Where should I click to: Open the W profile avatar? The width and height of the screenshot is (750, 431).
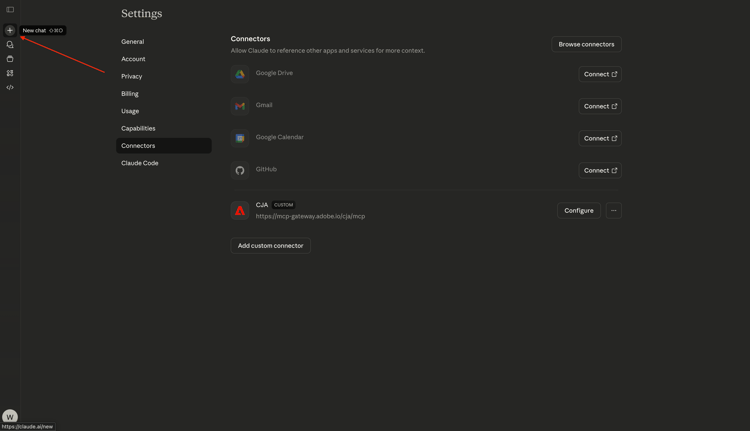(10, 417)
